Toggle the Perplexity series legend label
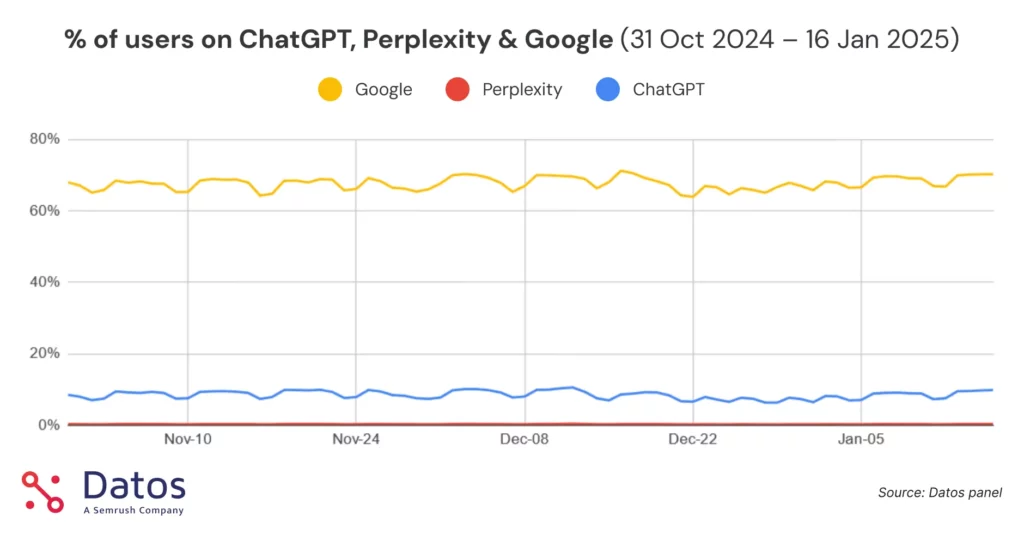This screenshot has width=1024, height=535. pyautogui.click(x=522, y=90)
